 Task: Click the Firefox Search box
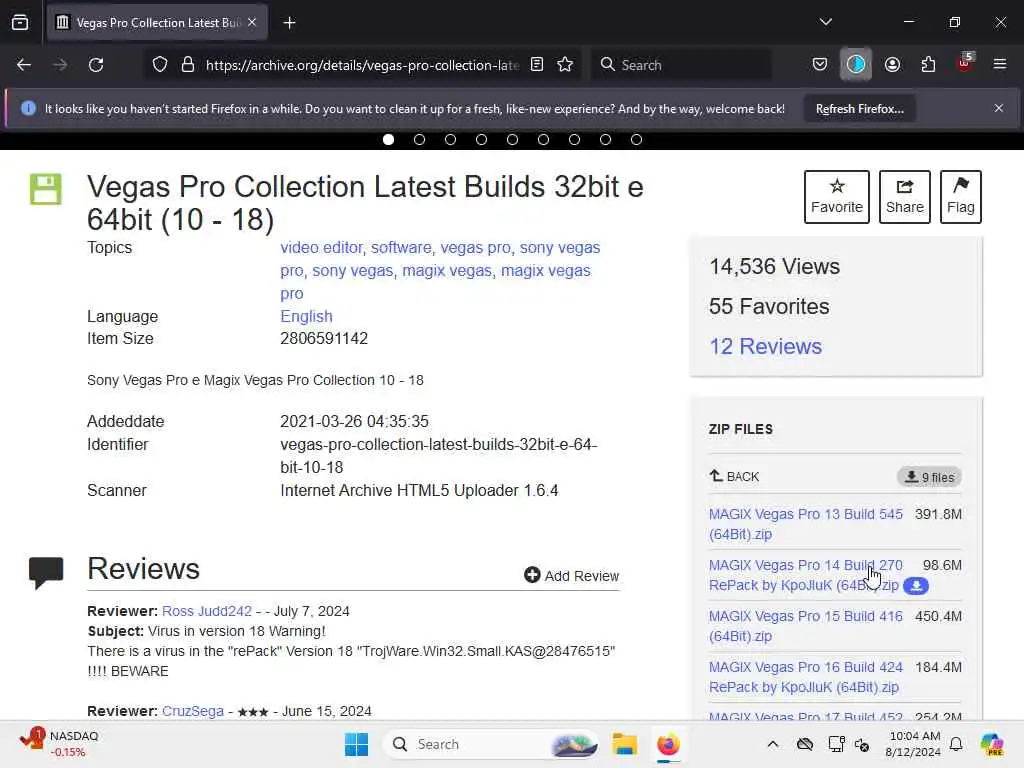pos(682,65)
